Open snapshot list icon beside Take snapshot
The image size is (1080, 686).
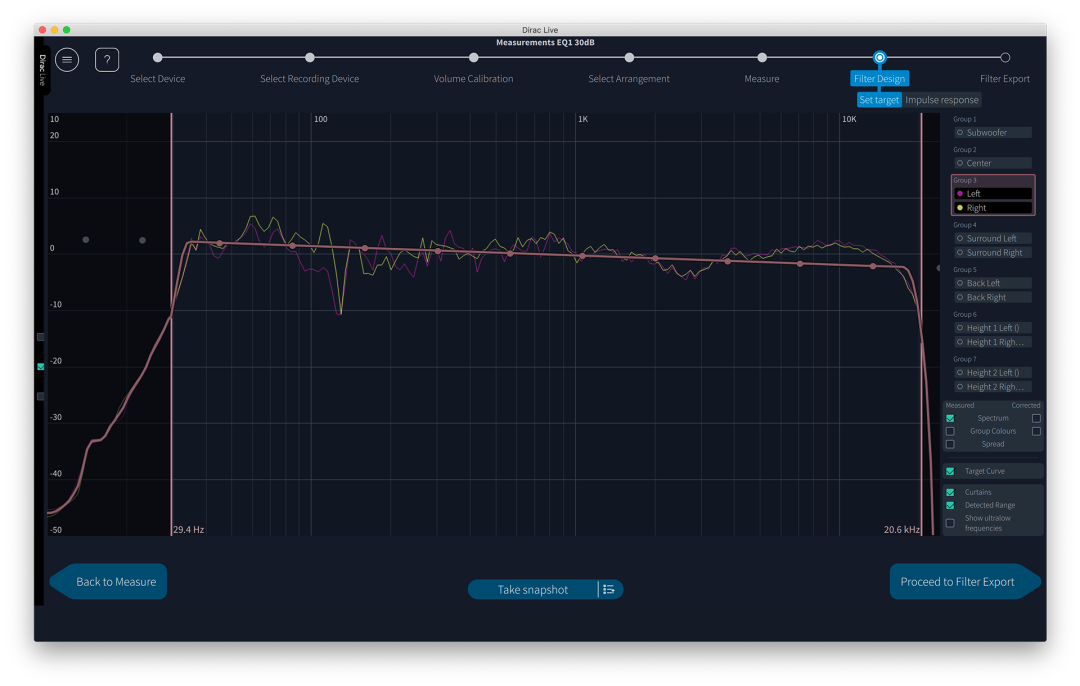point(609,590)
